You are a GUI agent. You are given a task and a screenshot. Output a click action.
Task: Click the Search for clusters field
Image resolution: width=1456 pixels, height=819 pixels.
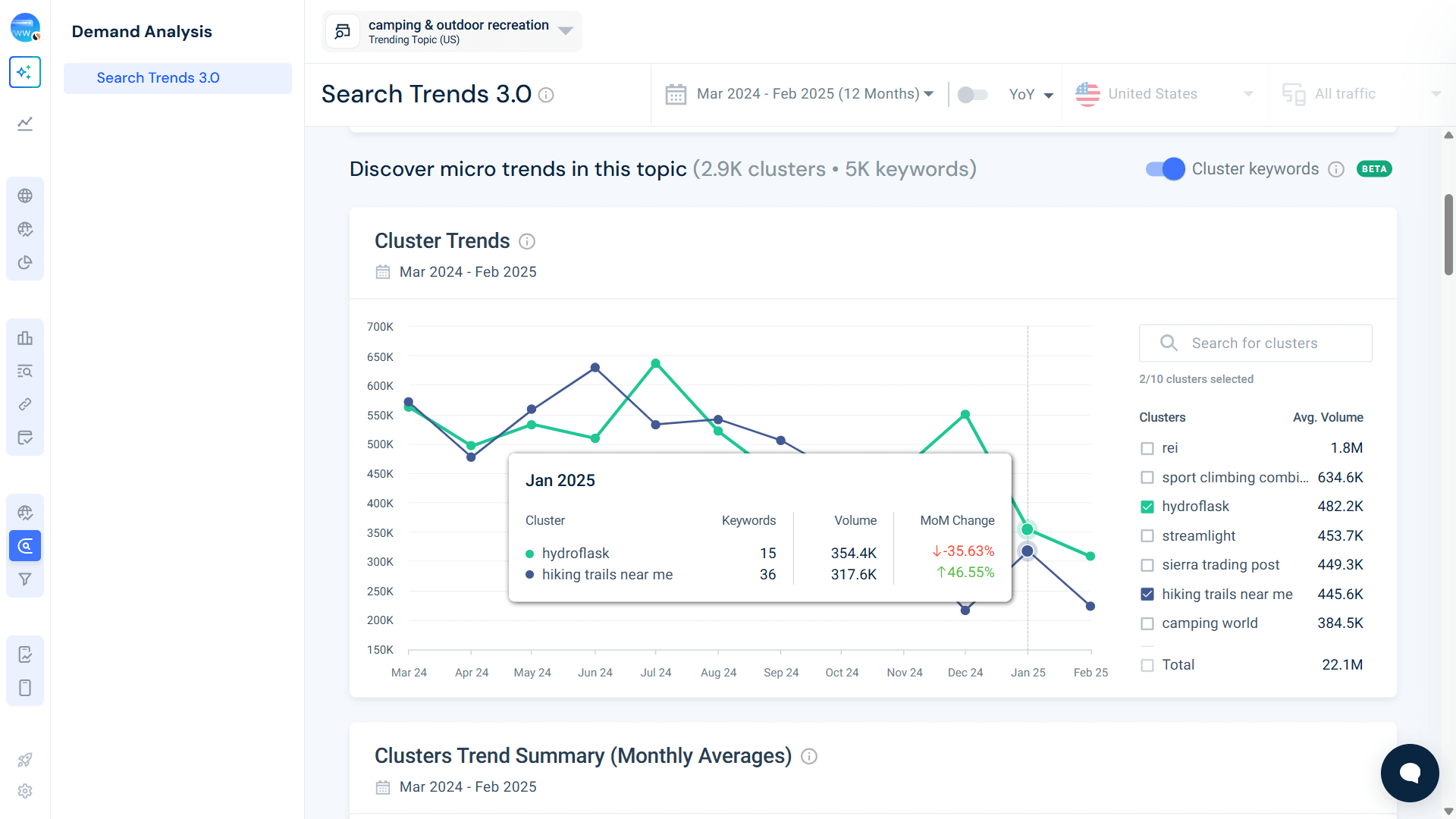point(1256,343)
